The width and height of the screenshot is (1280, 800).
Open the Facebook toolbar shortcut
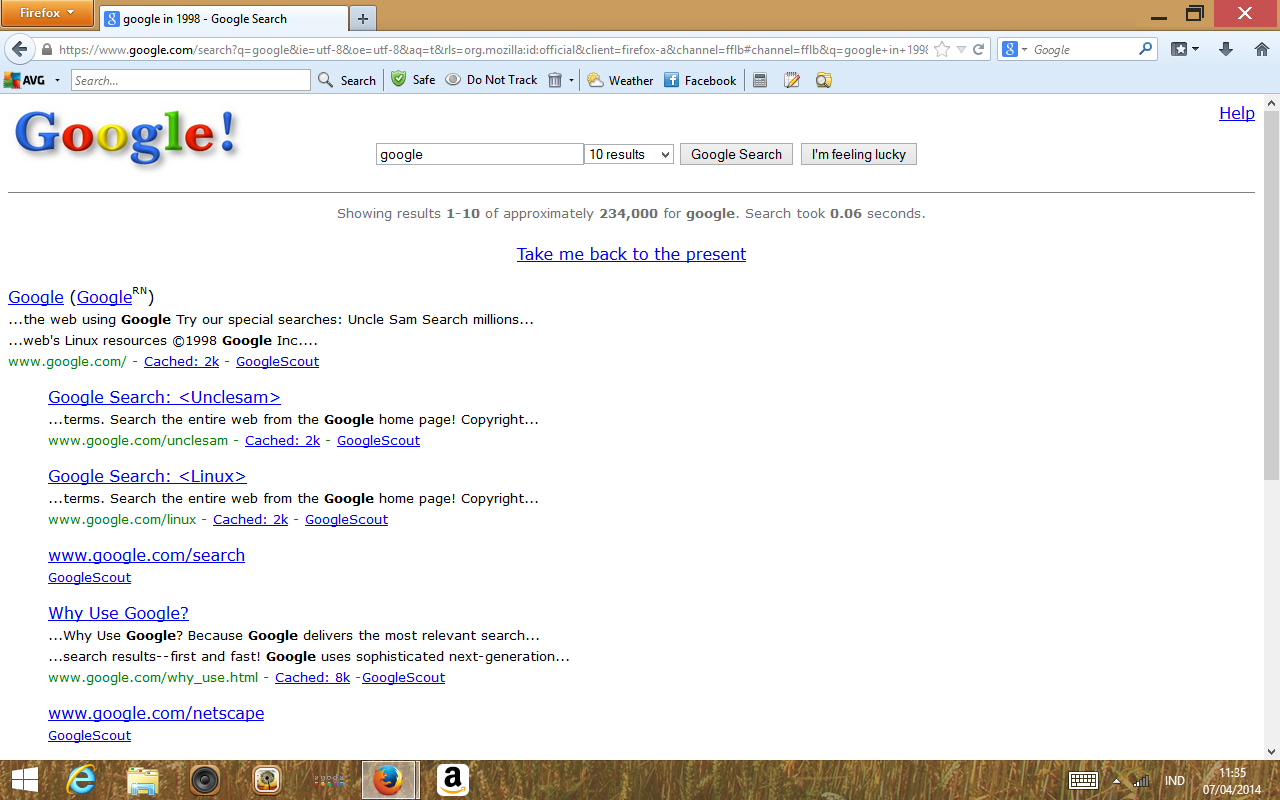click(x=700, y=80)
